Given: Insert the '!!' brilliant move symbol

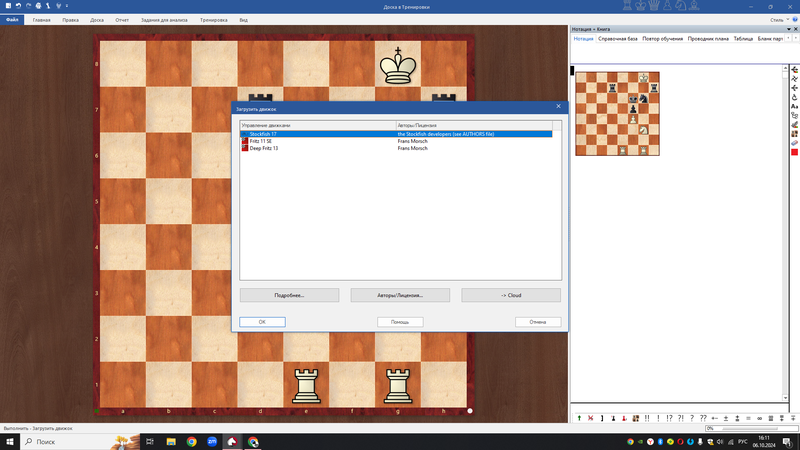Looking at the screenshot, I should [648, 418].
